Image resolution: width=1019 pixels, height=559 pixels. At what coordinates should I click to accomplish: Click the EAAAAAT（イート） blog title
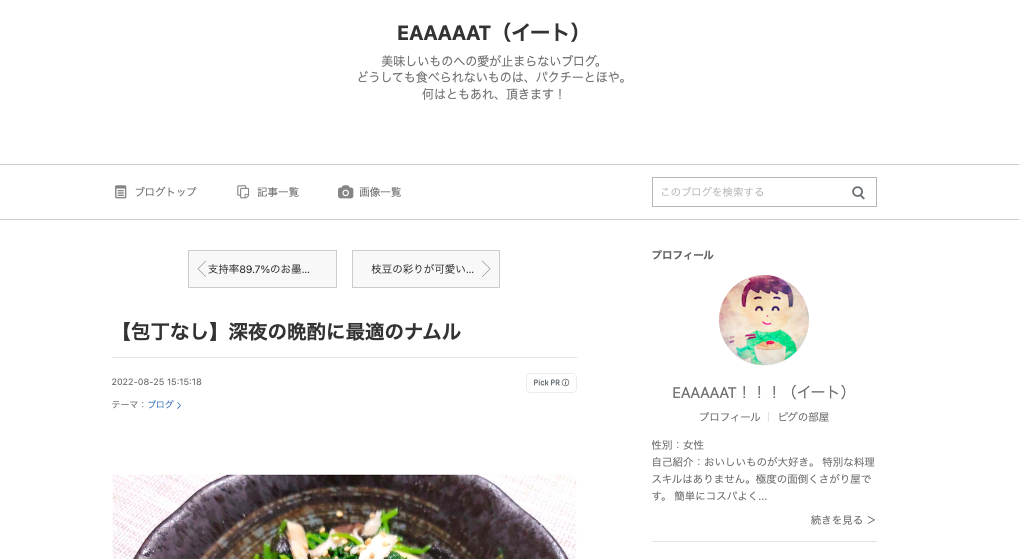pos(489,32)
